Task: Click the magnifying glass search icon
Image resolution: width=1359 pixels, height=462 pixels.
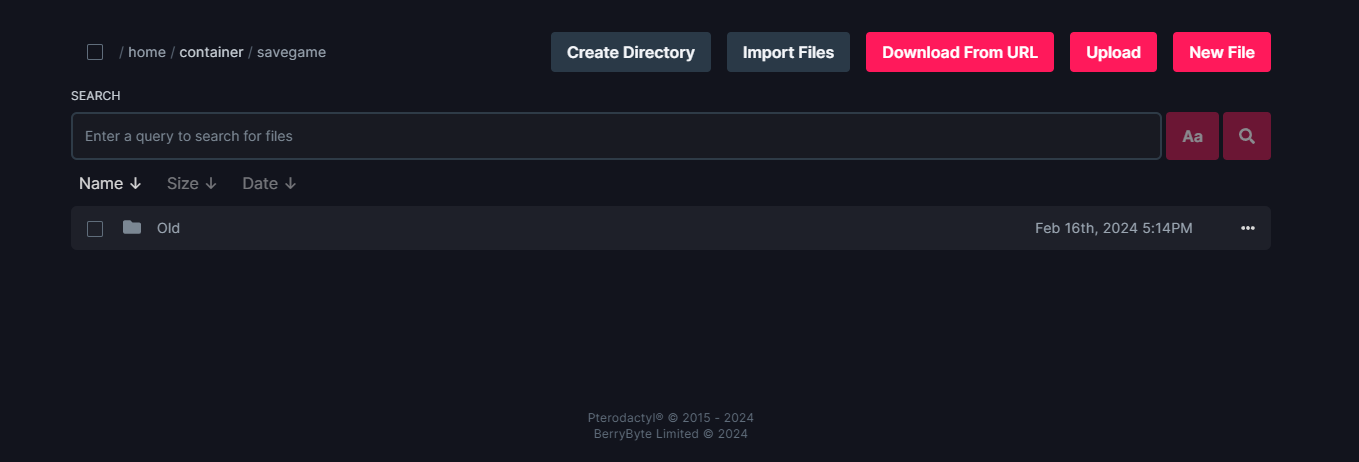Action: click(x=1246, y=136)
